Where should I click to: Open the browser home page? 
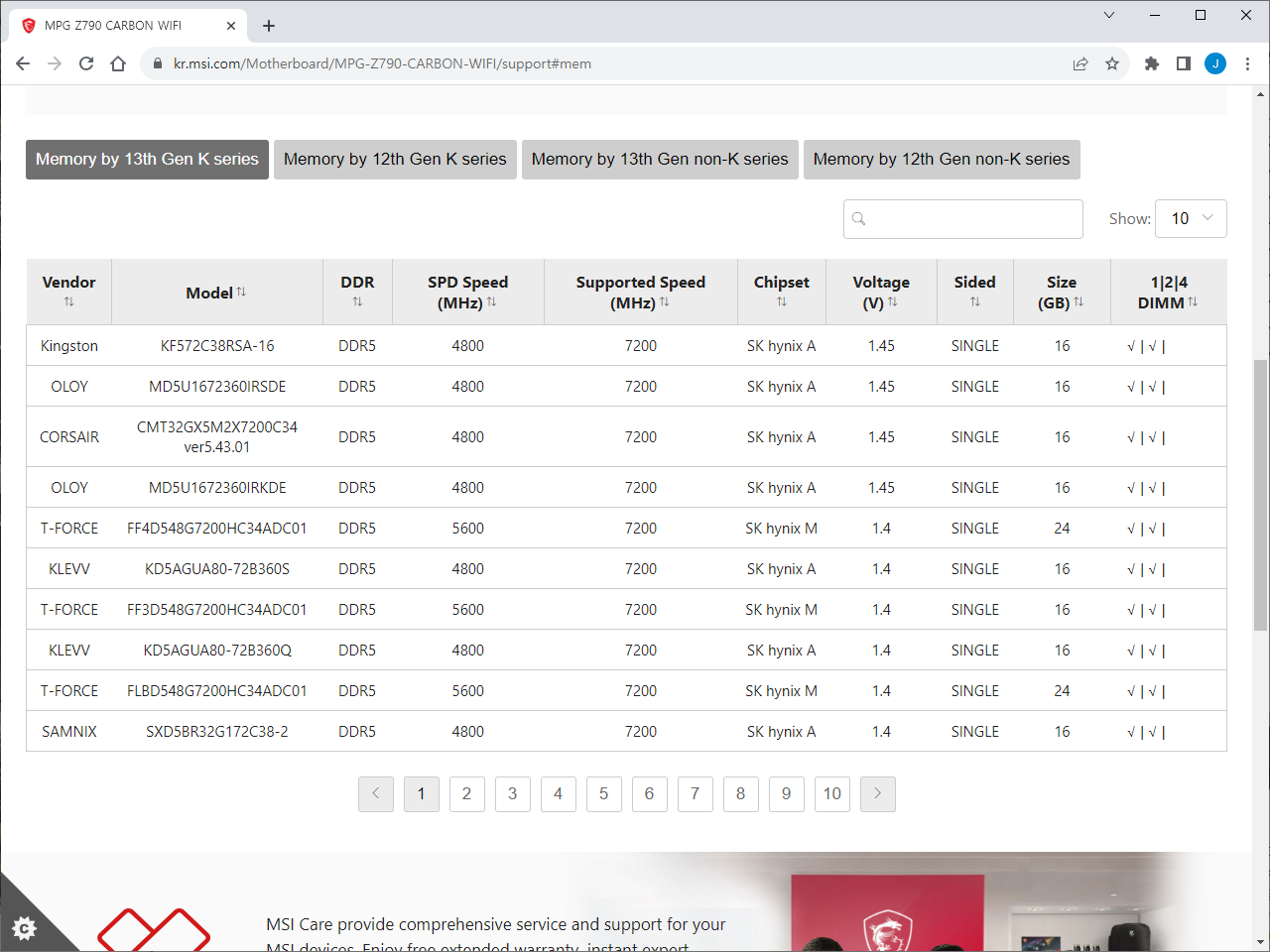pos(118,63)
